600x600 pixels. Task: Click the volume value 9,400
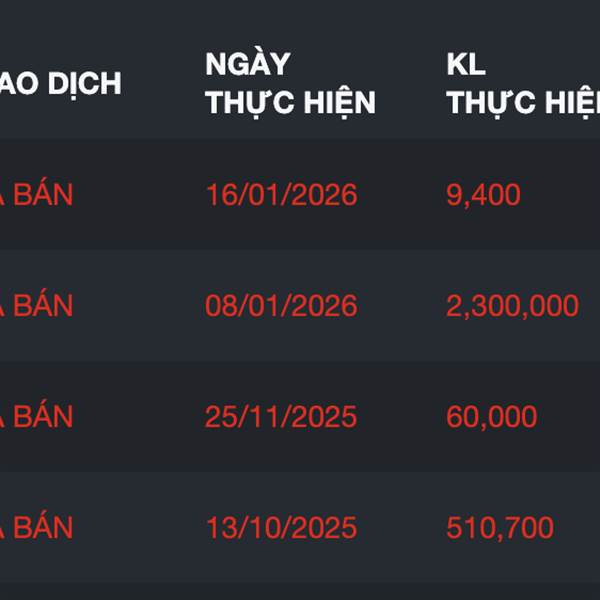483,194
